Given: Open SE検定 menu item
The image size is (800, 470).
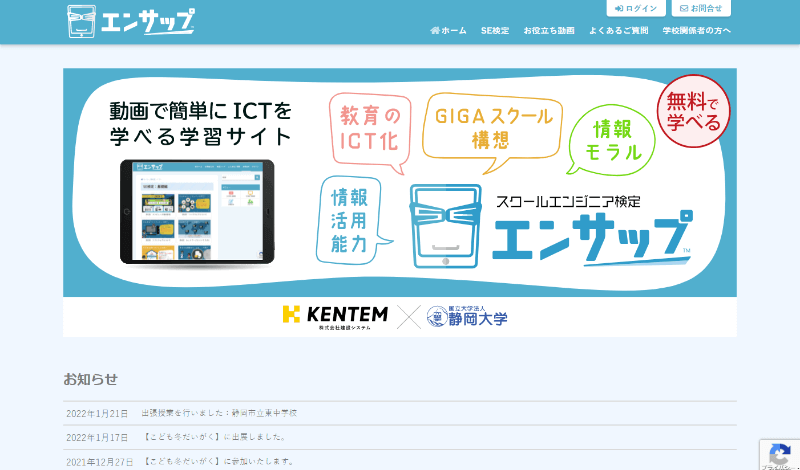Looking at the screenshot, I should [495, 31].
